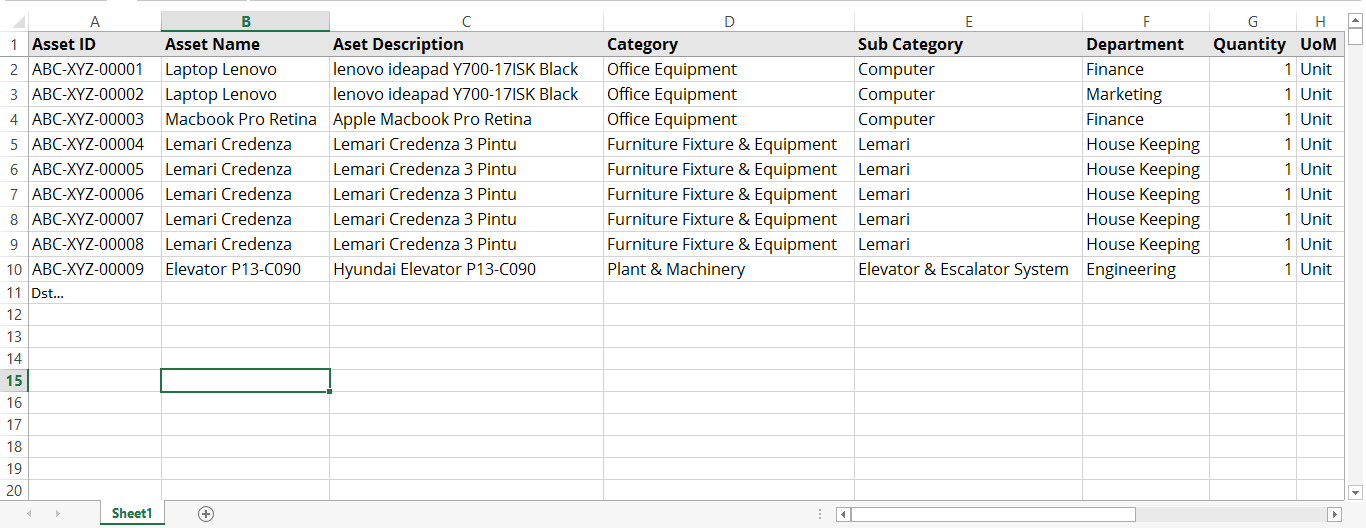This screenshot has width=1366, height=528.
Task: Select row 15 header
Action: [14, 381]
